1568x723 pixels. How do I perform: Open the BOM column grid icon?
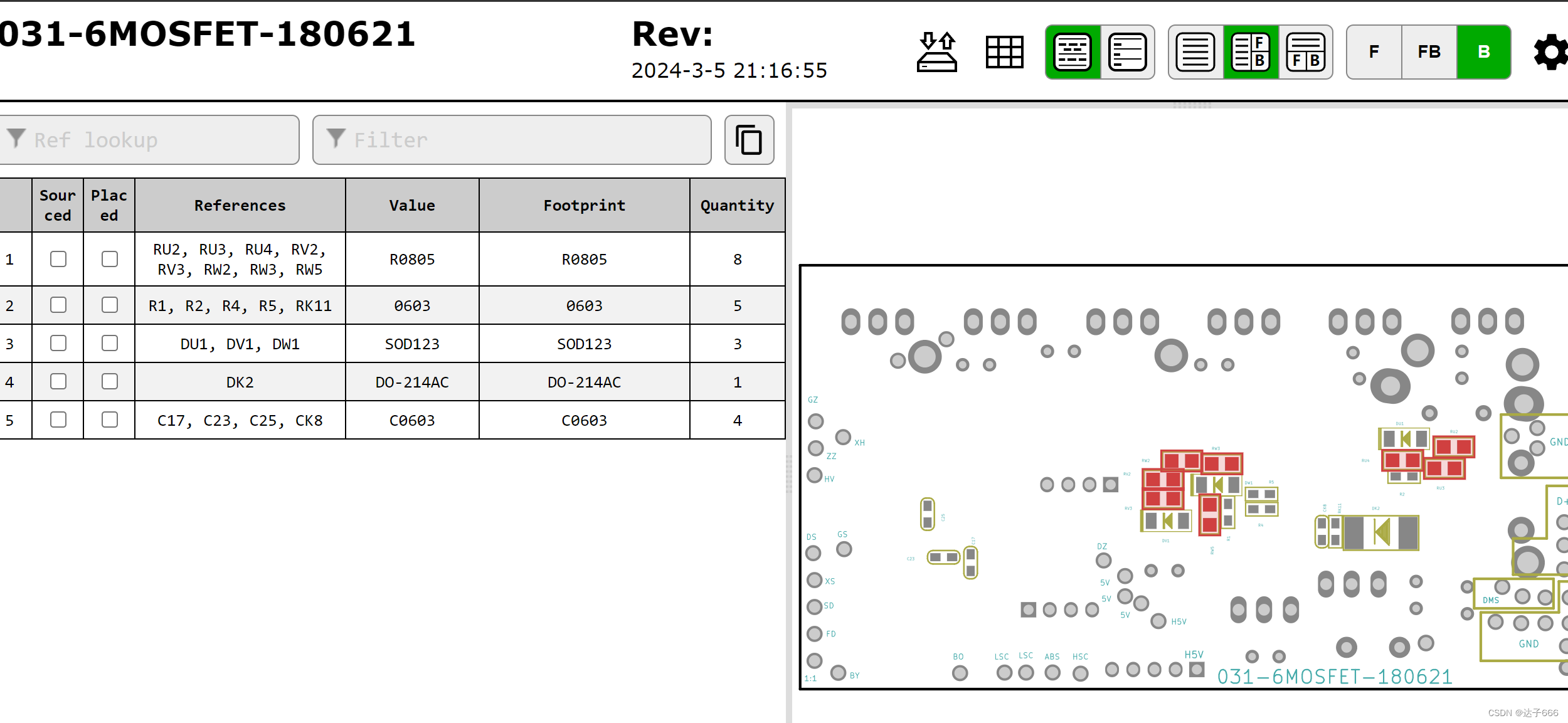point(1005,52)
